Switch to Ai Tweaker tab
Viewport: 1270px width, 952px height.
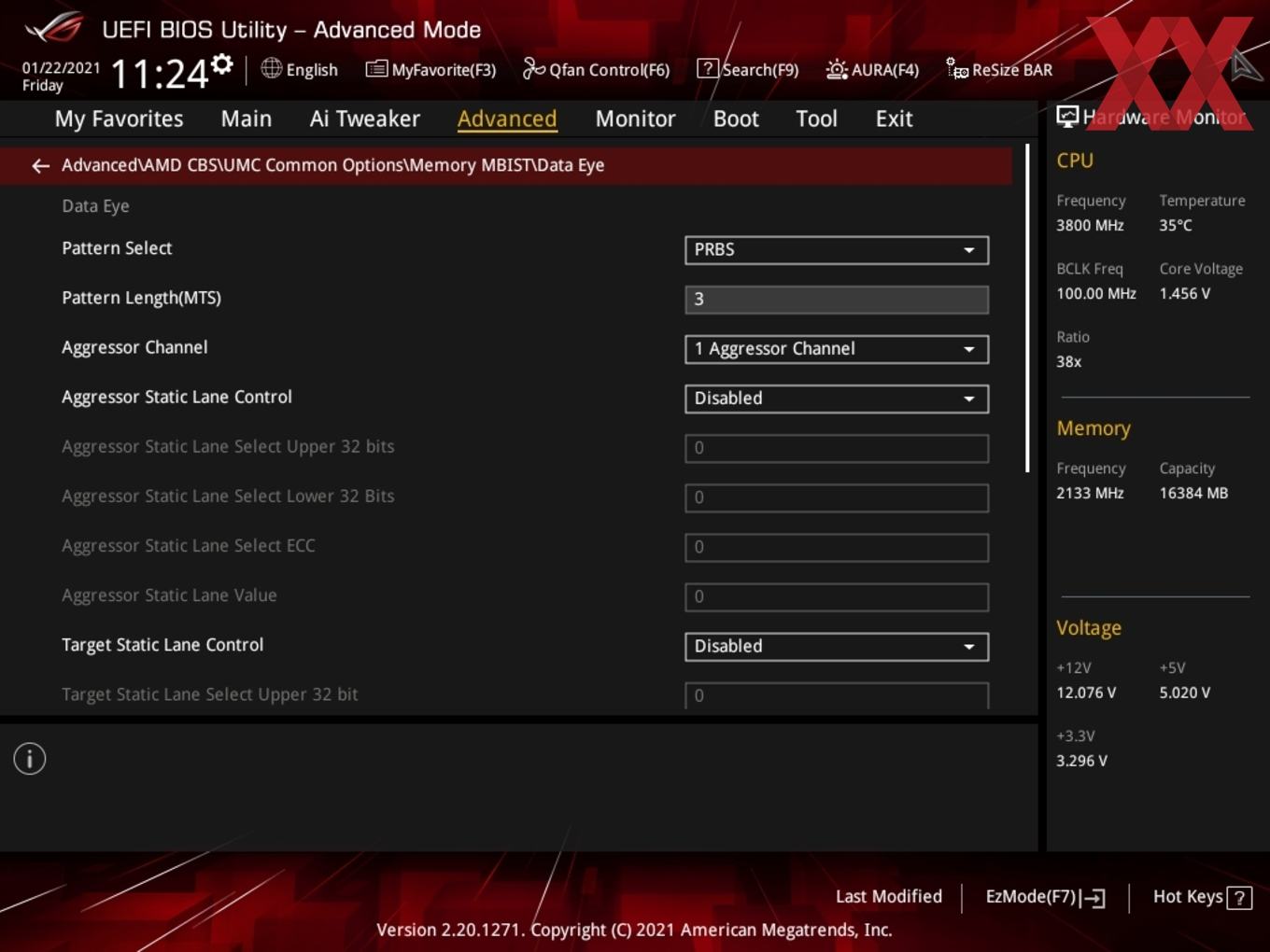pyautogui.click(x=365, y=119)
